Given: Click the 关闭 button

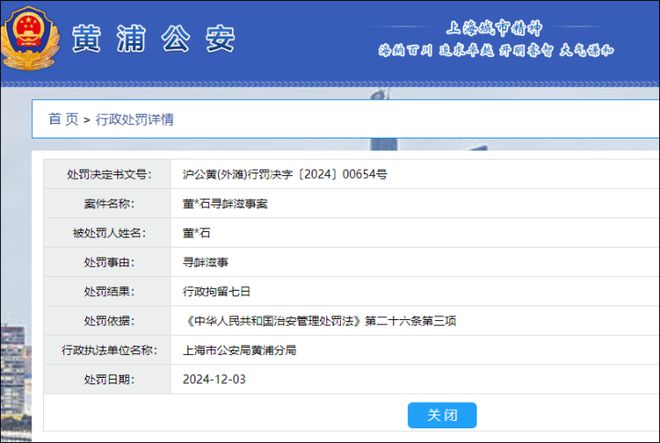Looking at the screenshot, I should pyautogui.click(x=442, y=415).
